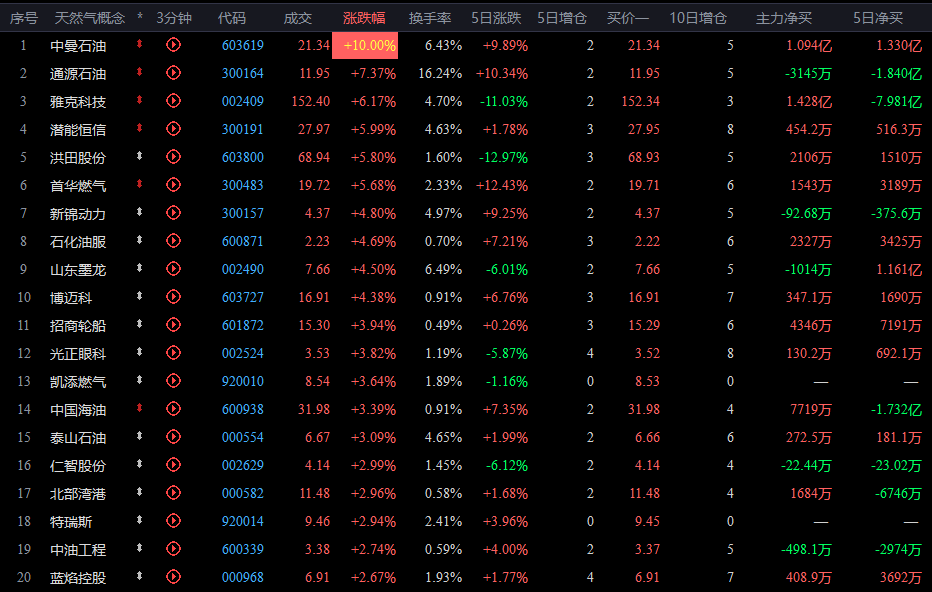Open stock code 920010 link
The width and height of the screenshot is (932, 592).
[x=243, y=381]
